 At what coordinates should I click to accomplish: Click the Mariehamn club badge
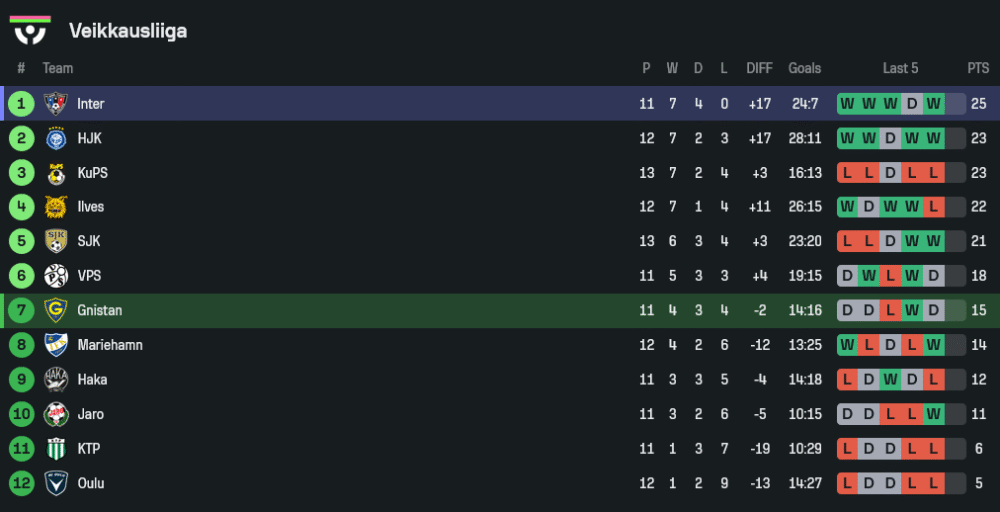pos(55,345)
